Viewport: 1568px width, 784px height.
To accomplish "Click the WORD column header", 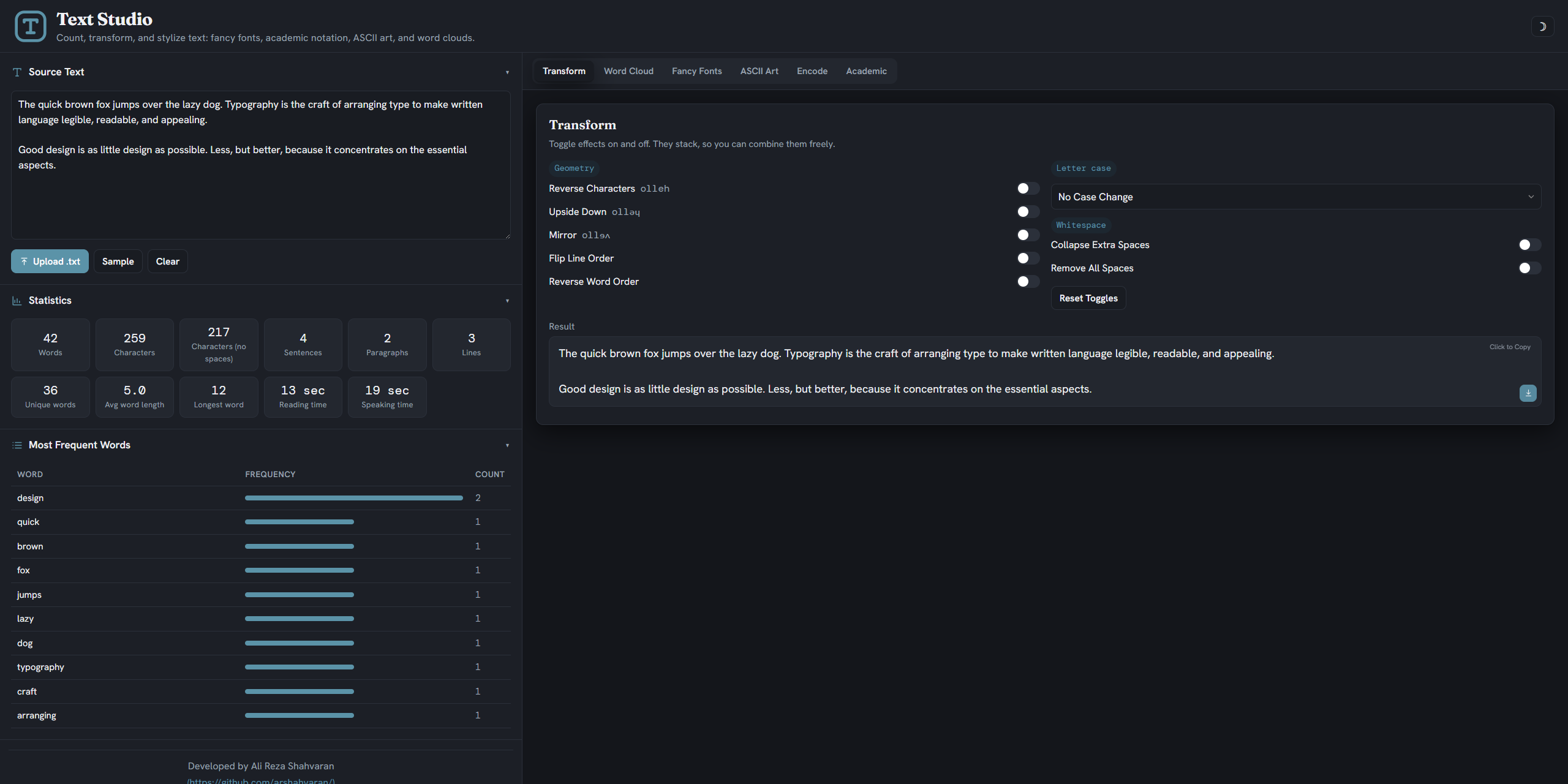I will [x=30, y=475].
